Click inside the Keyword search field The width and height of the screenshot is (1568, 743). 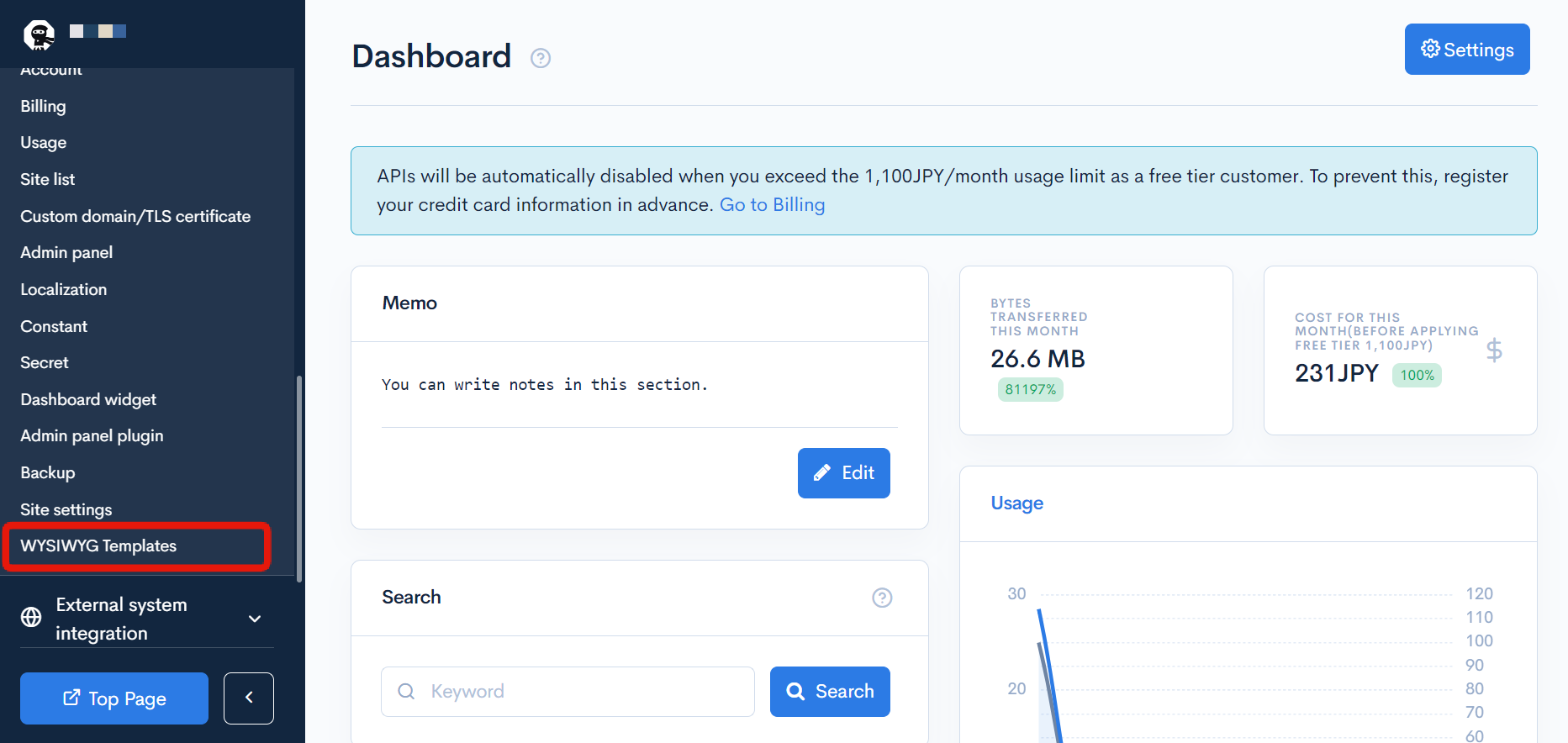pos(568,691)
